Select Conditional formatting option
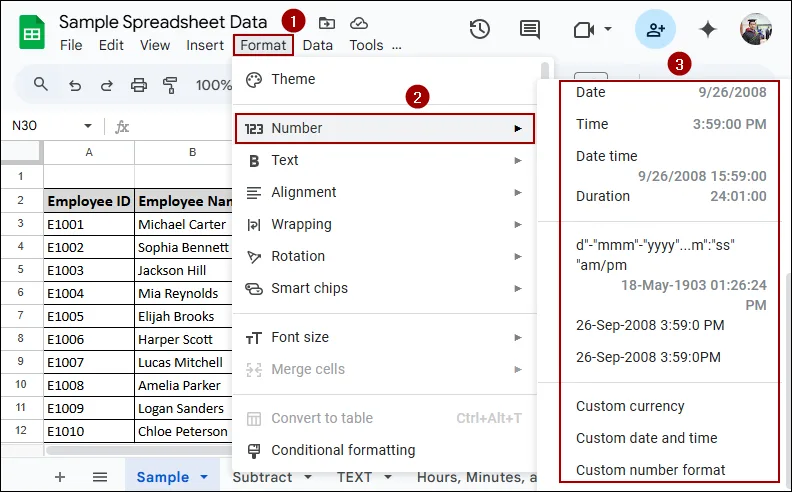Screen dimensions: 792x492 tap(385, 450)
